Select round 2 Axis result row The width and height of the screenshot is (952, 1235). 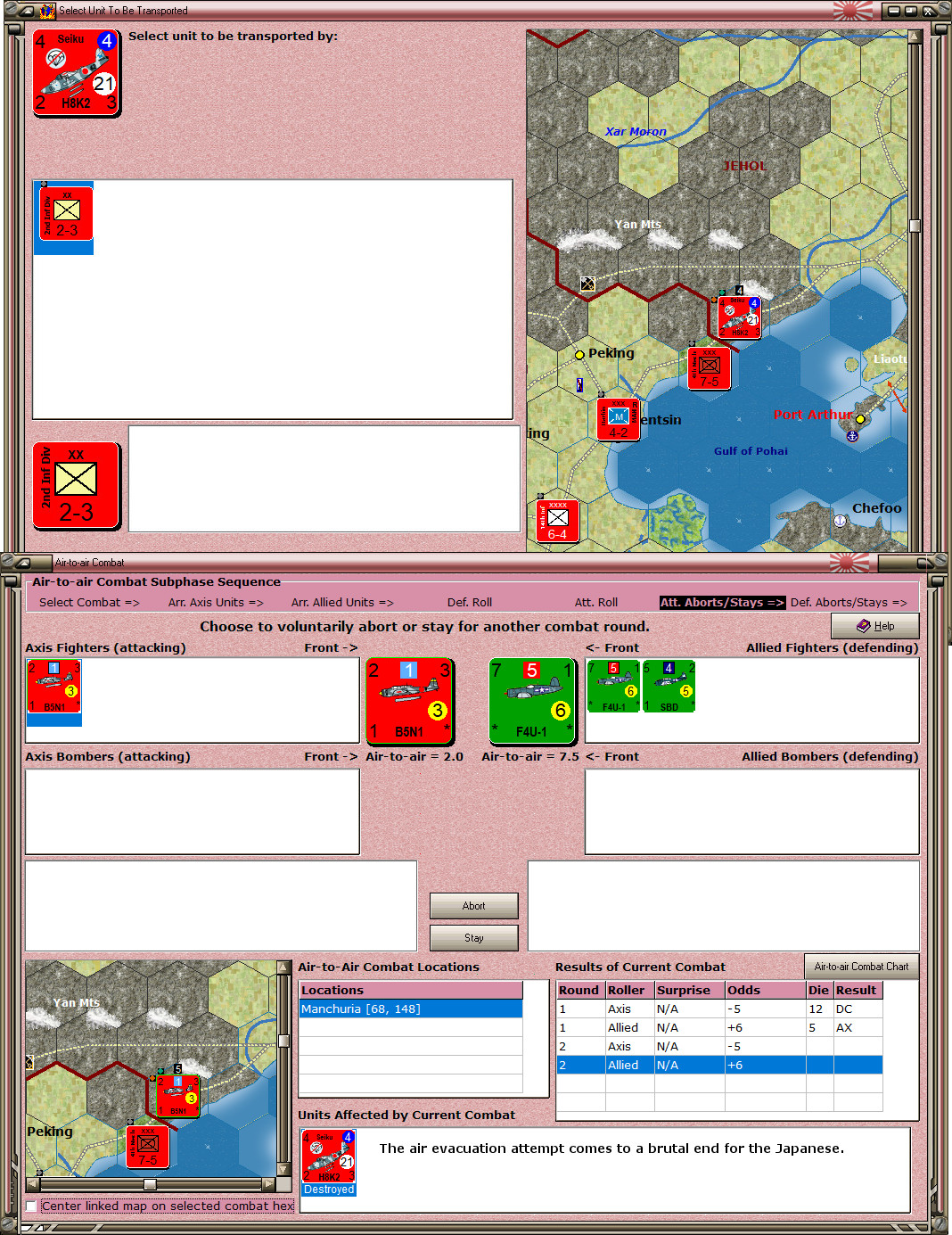coord(719,1046)
